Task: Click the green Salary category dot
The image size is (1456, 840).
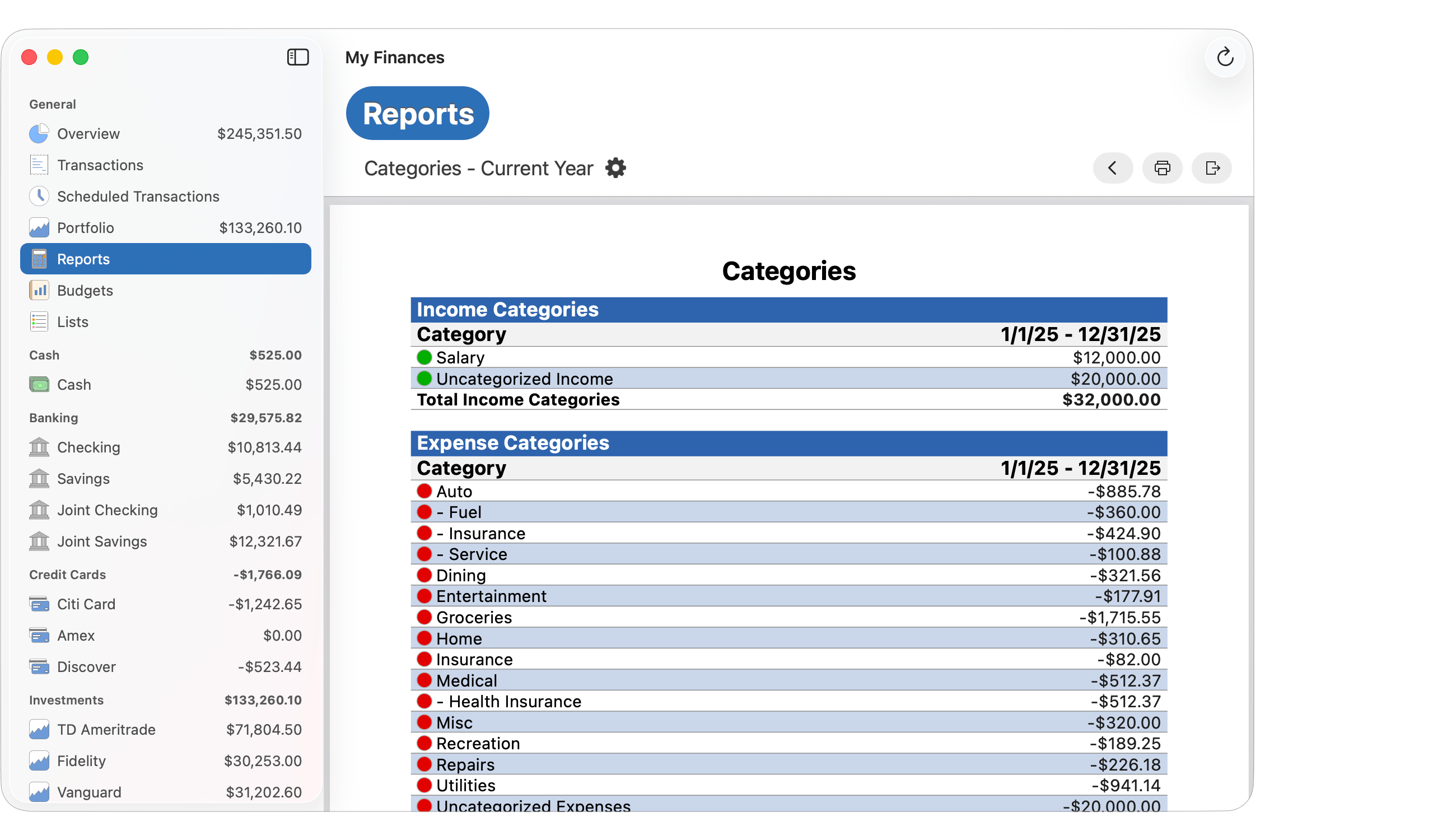Action: pyautogui.click(x=424, y=358)
